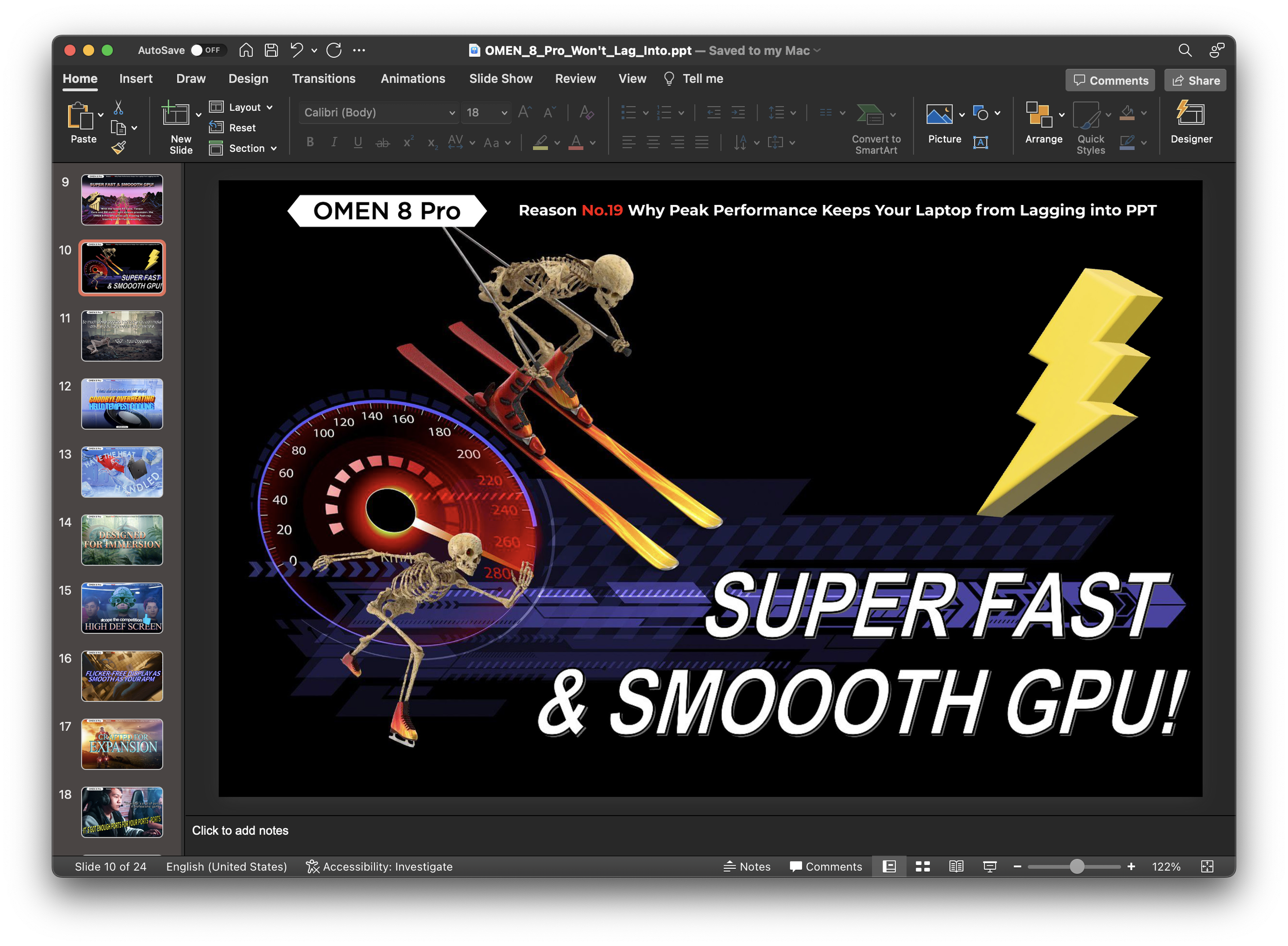The image size is (1288, 946).
Task: Justify text alignment
Action: tap(702, 143)
